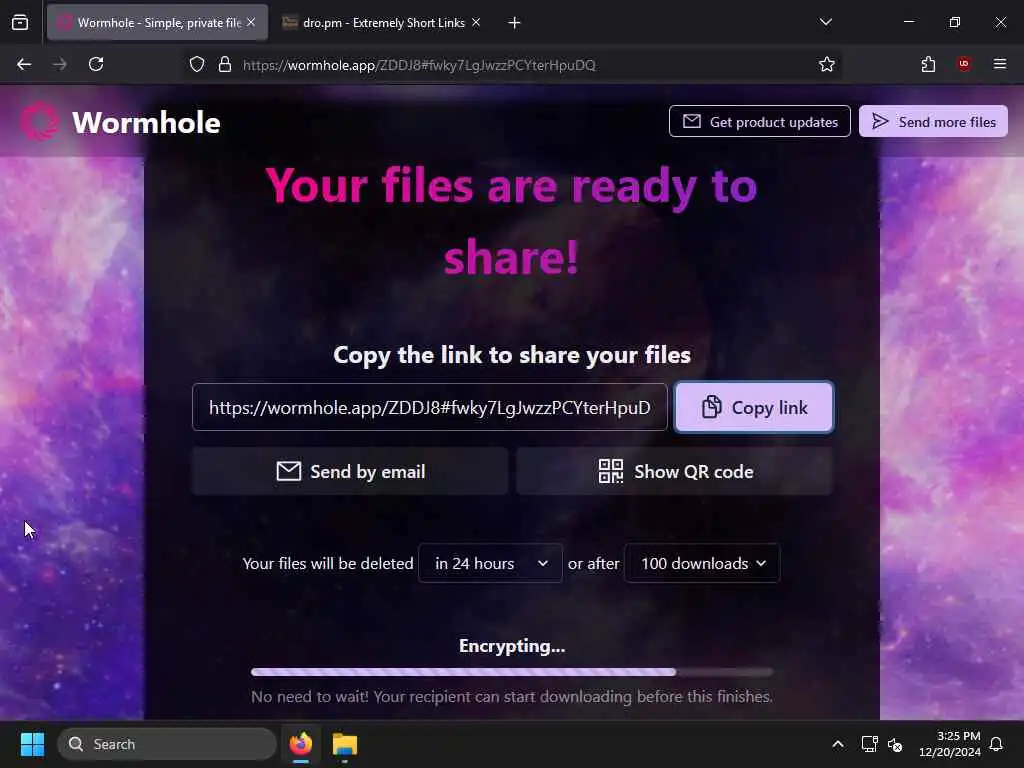Click Show QR code button
This screenshot has width=1024, height=768.
(674, 472)
